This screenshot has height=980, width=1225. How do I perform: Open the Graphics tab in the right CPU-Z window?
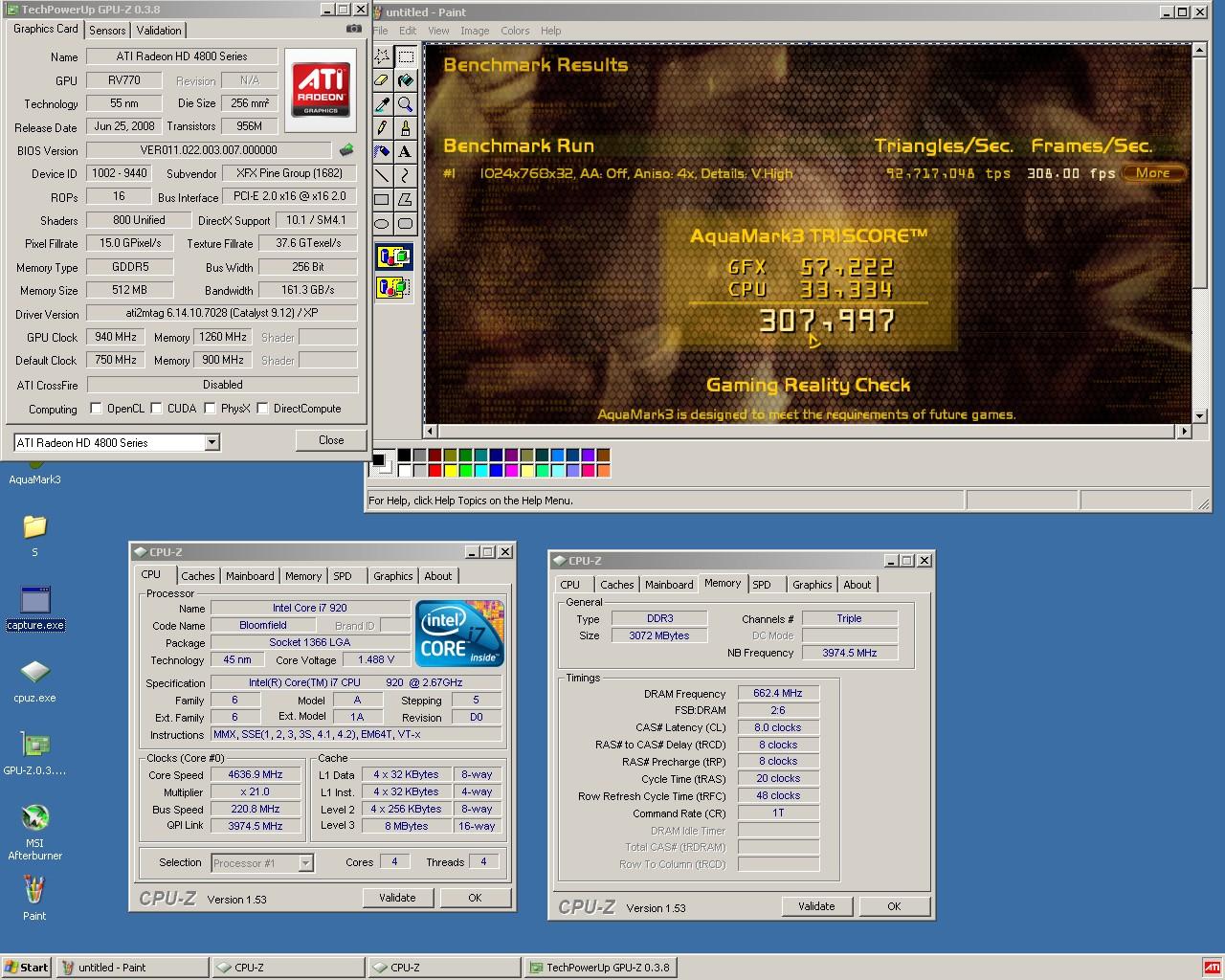point(813,585)
